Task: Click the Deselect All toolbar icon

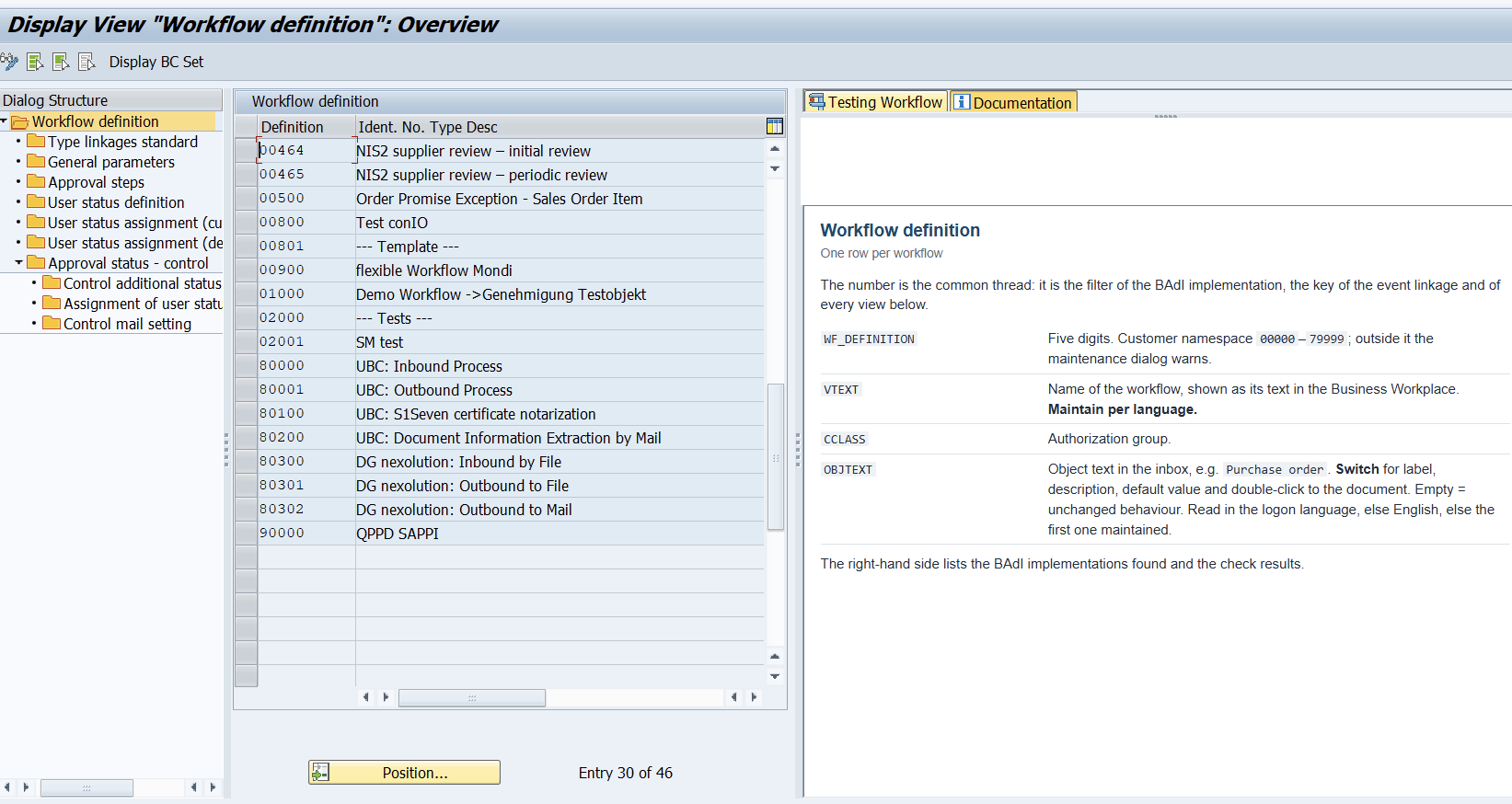Action: [x=87, y=62]
